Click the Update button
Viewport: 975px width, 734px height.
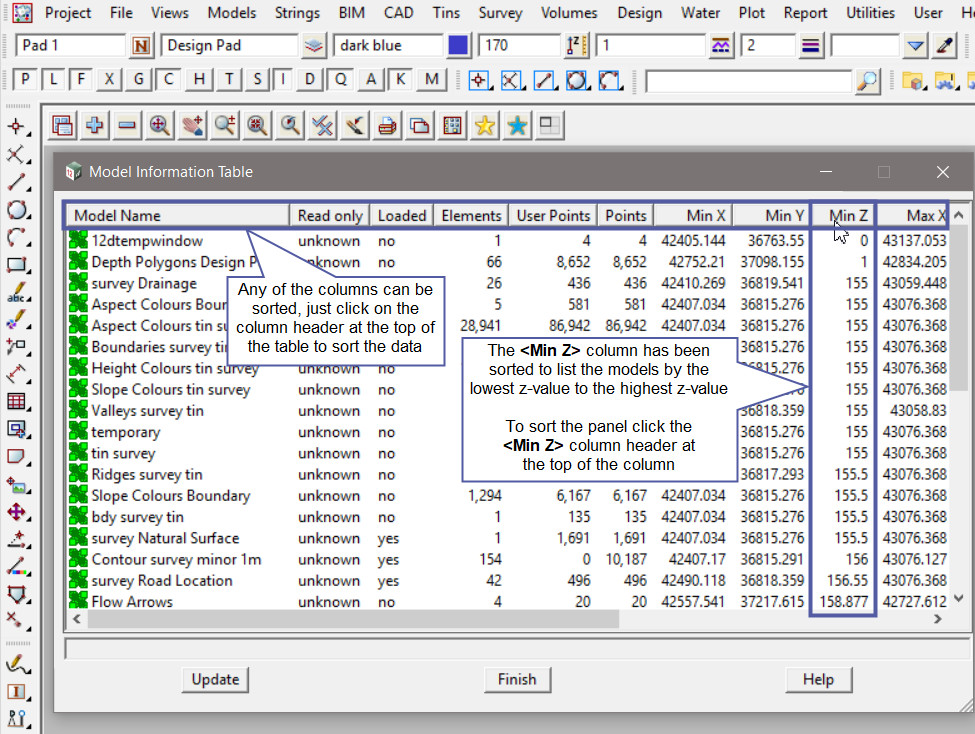(x=215, y=679)
